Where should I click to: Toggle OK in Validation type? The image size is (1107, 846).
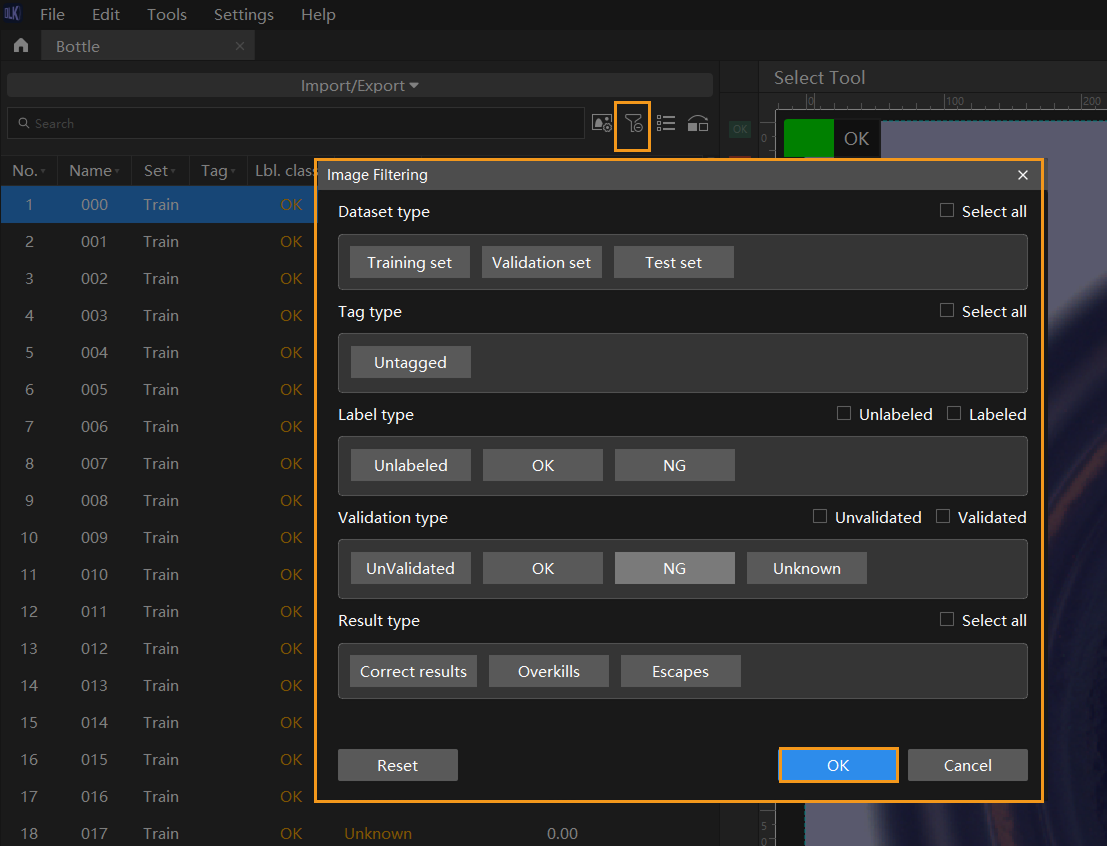[x=542, y=568]
